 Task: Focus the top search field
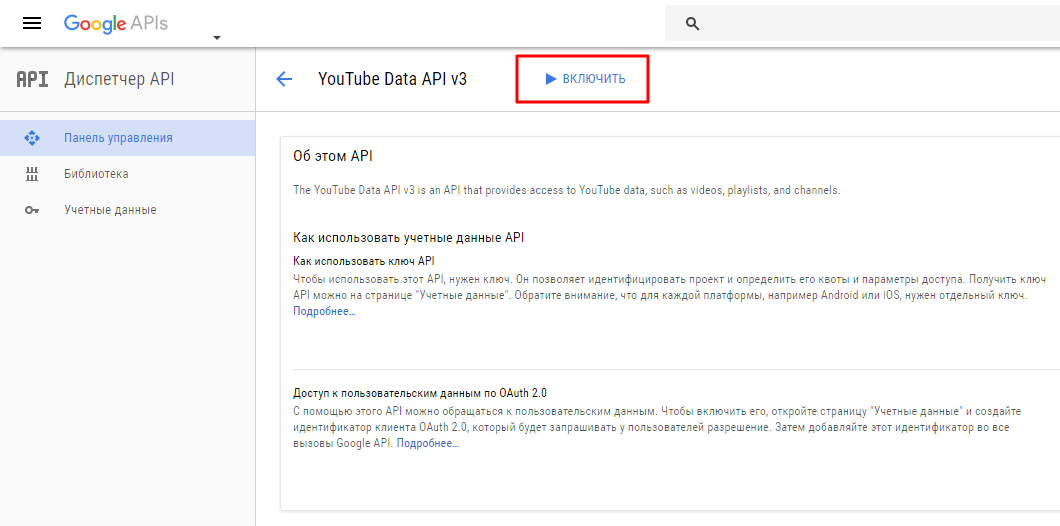[x=862, y=24]
